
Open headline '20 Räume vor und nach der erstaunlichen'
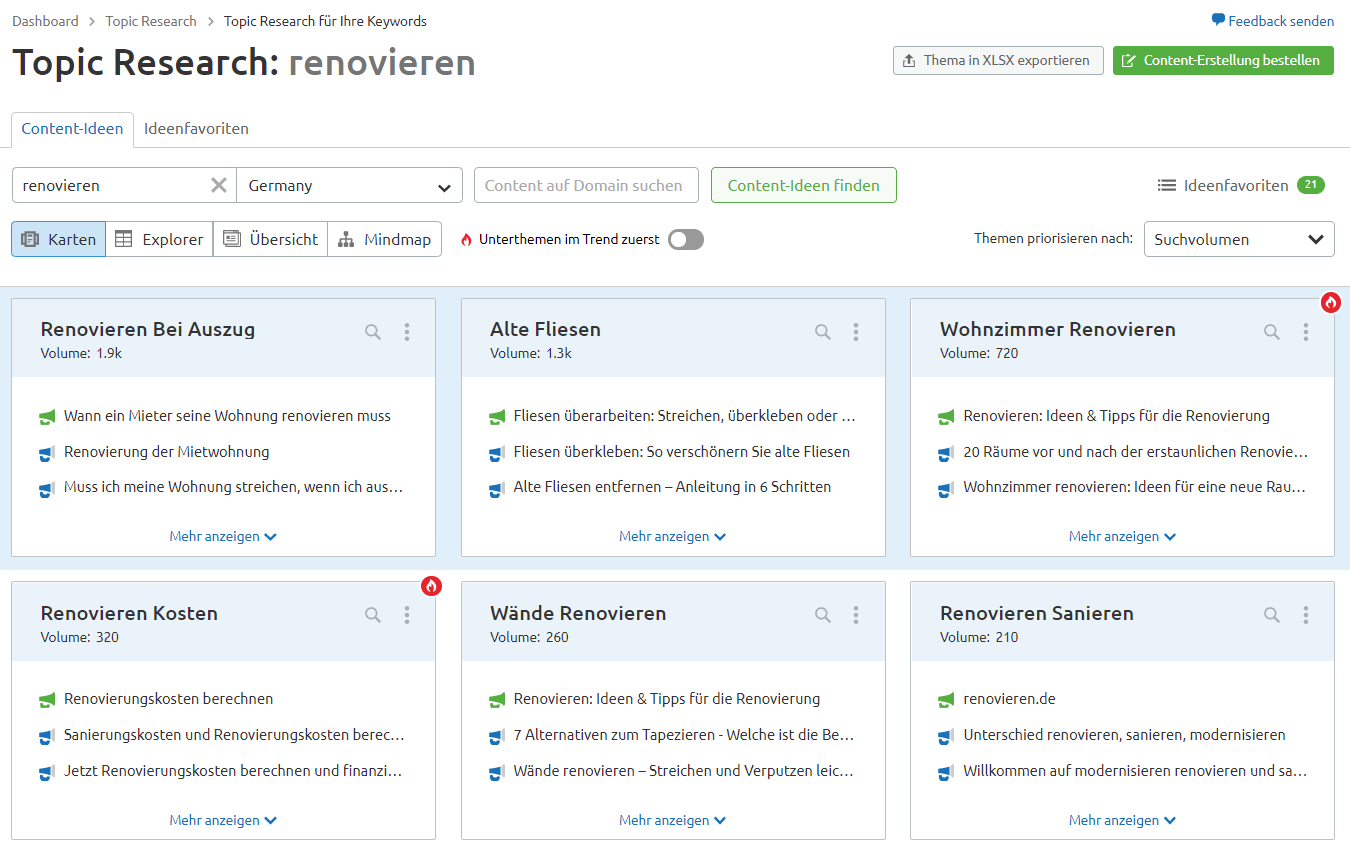(1136, 452)
